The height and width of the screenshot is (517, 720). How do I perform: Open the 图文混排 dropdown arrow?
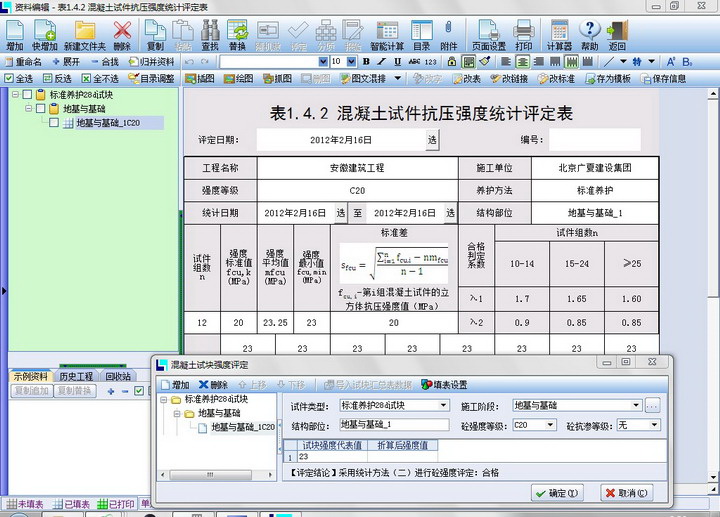tap(398, 79)
